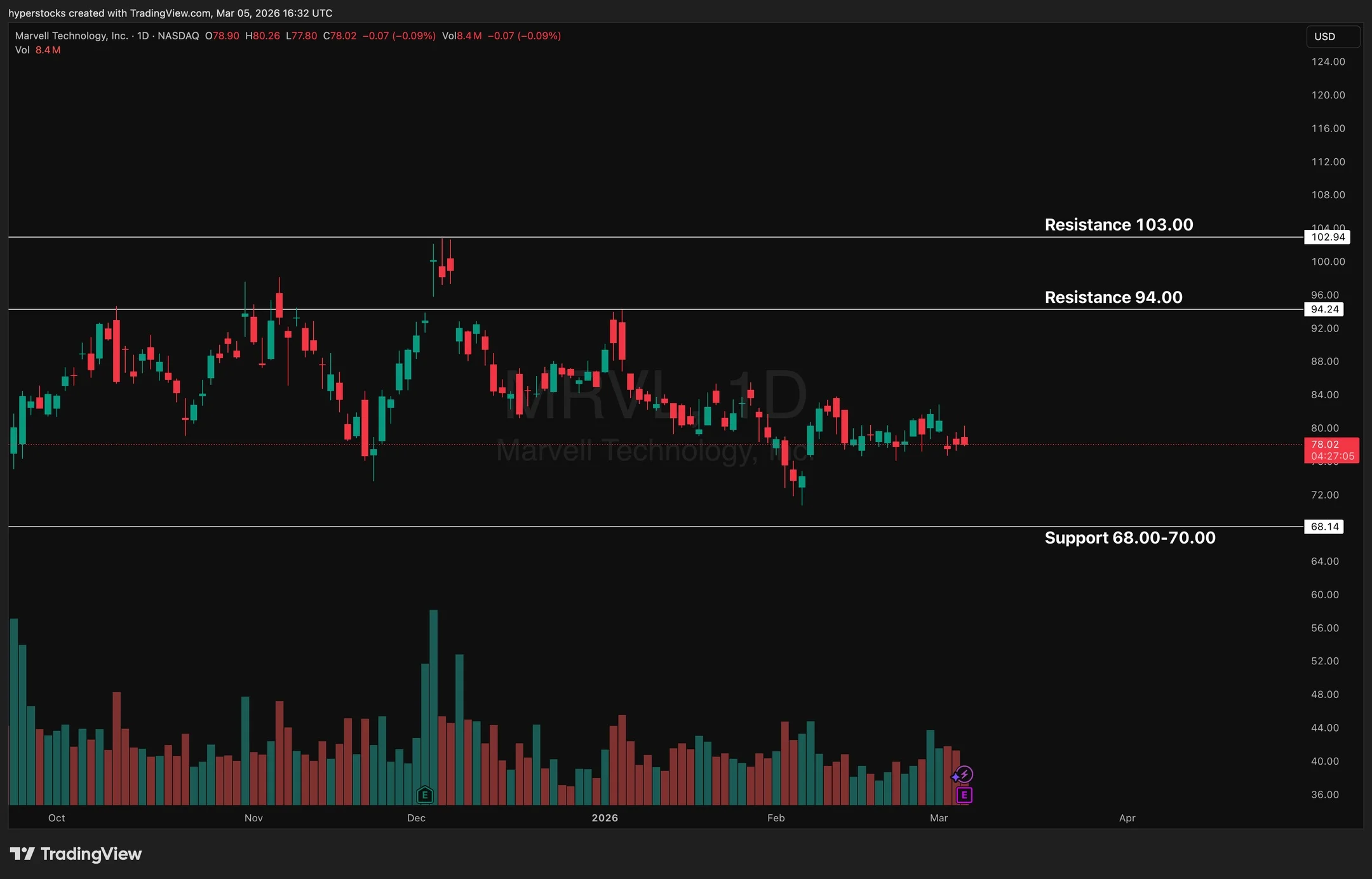Click the '2026' label on time axis
1372x879 pixels.
coord(605,818)
